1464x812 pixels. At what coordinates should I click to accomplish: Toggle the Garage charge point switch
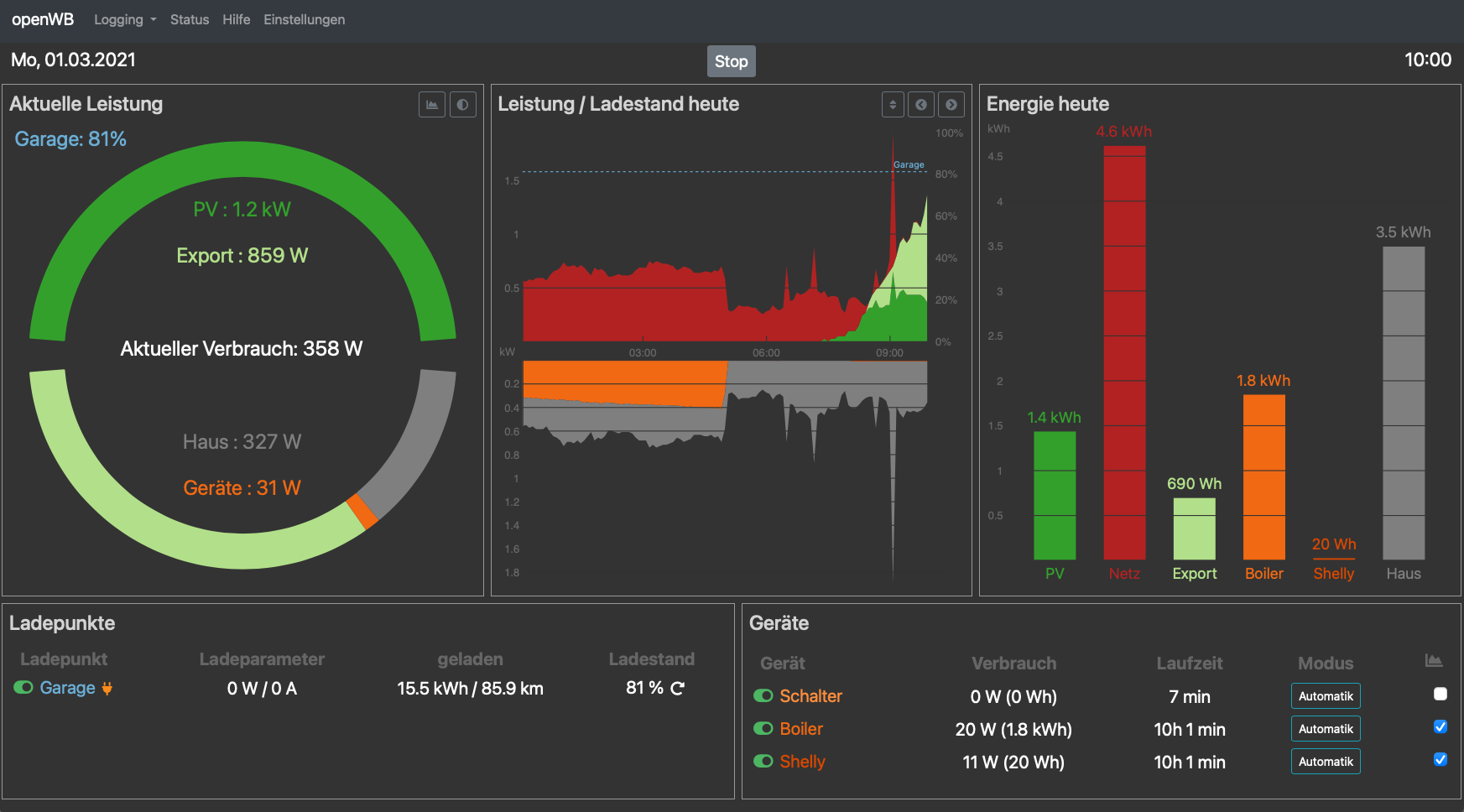(23, 688)
